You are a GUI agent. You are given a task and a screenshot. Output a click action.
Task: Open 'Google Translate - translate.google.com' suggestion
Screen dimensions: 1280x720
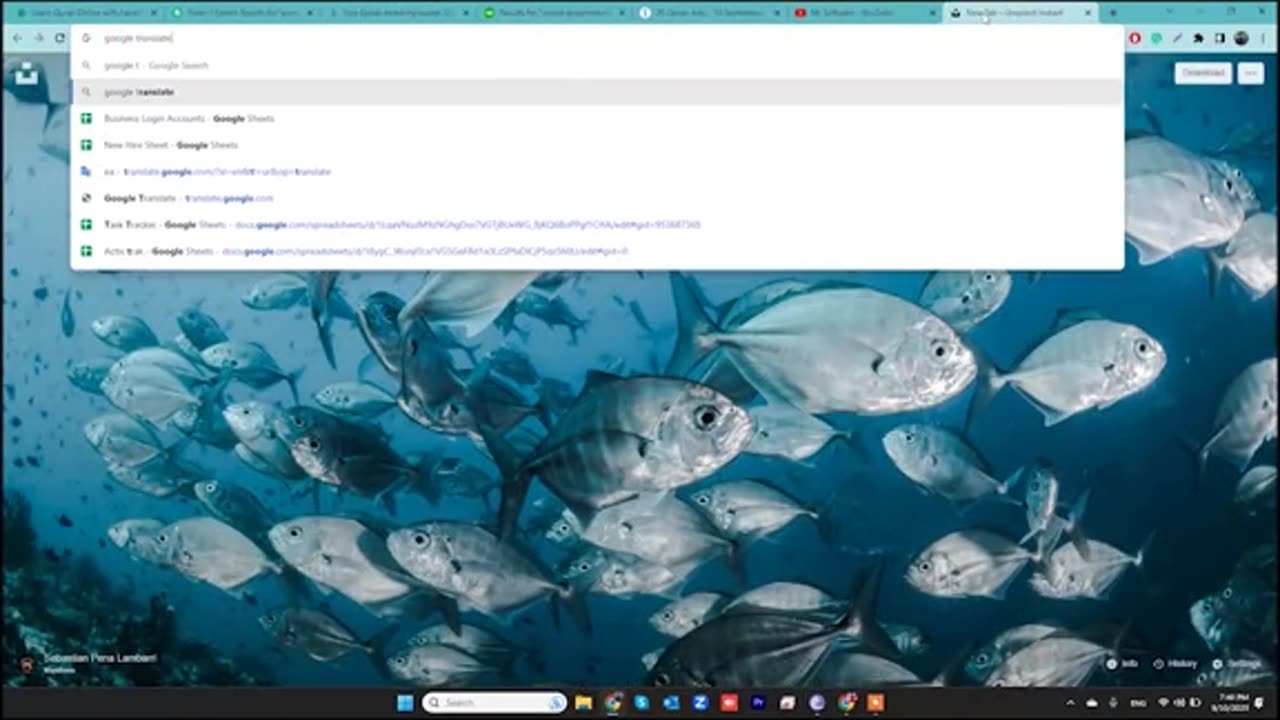(597, 198)
